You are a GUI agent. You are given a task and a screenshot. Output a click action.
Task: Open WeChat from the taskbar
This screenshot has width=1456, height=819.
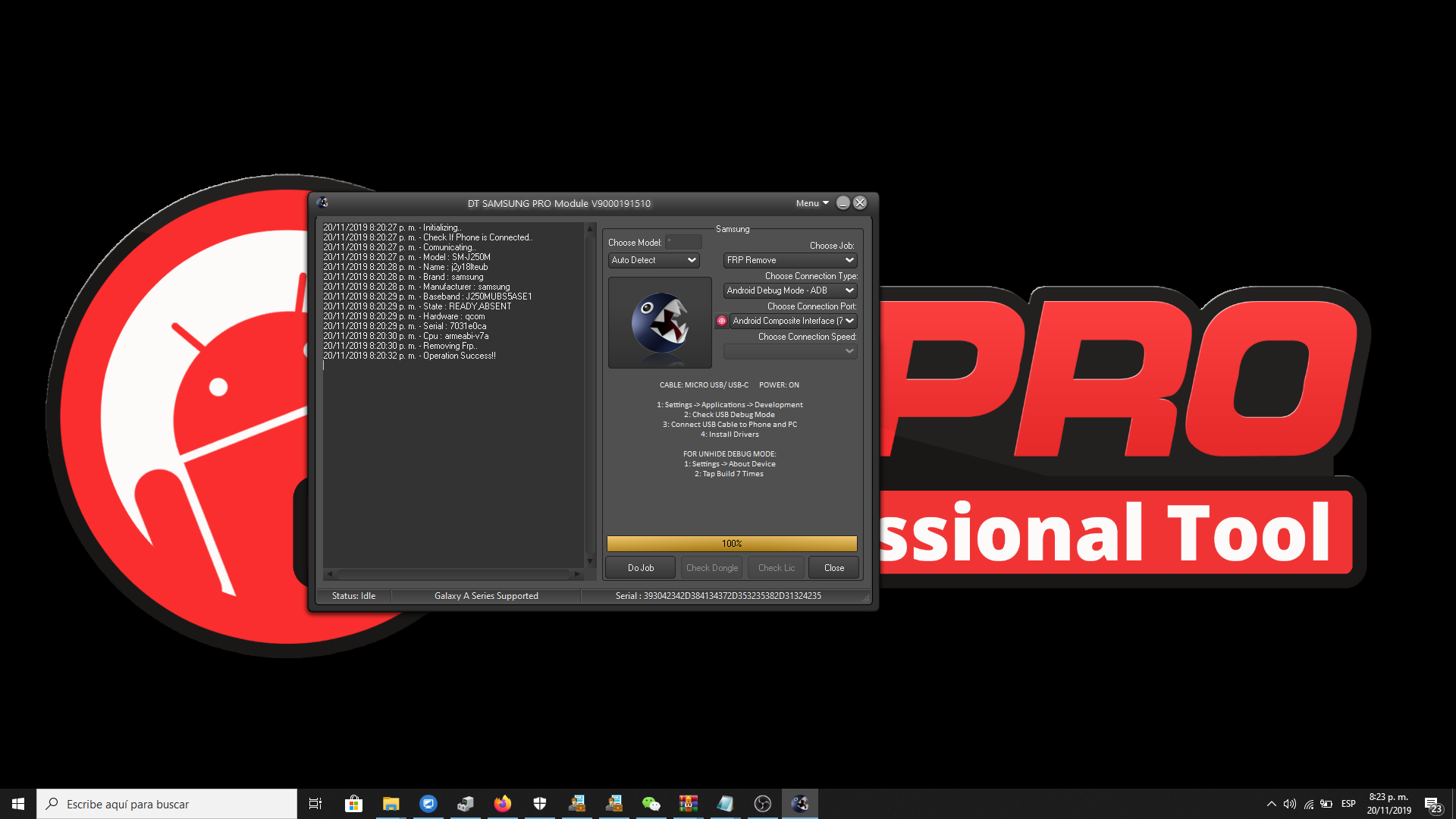[x=651, y=804]
